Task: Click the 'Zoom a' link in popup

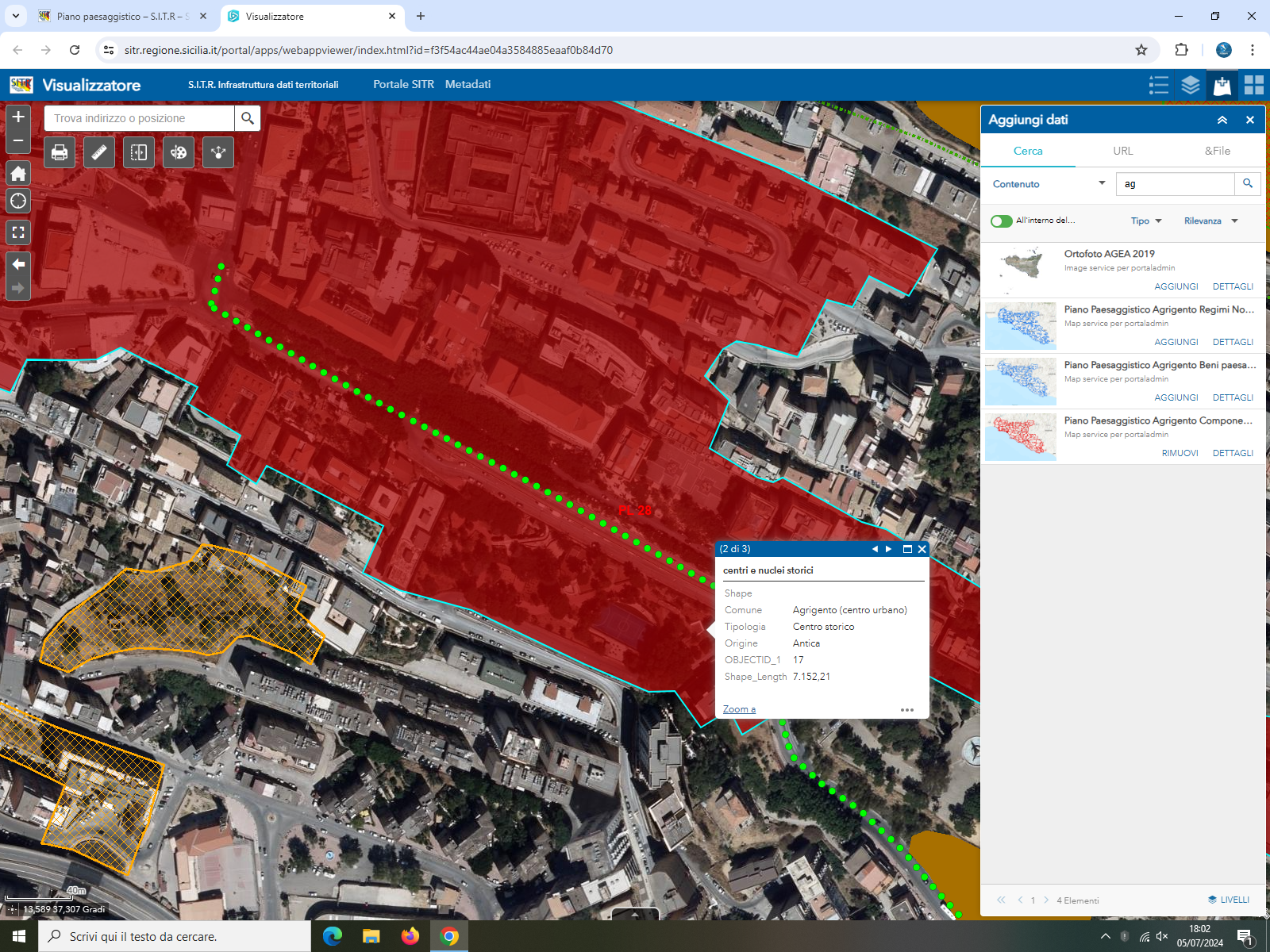Action: click(x=739, y=709)
